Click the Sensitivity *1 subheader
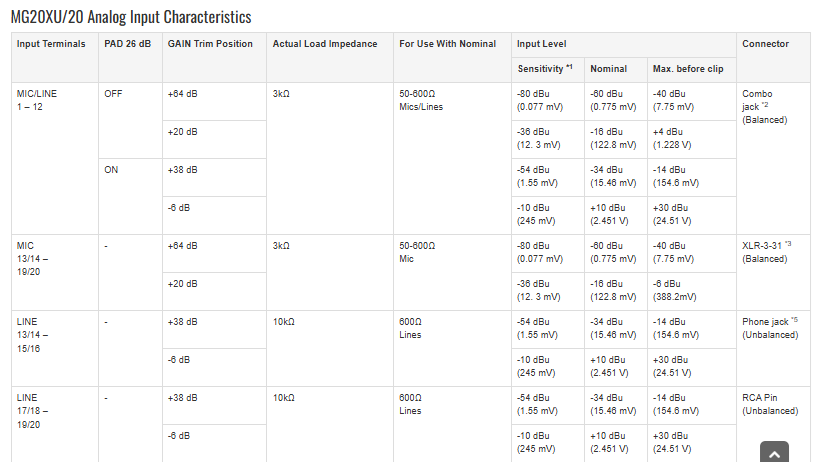 click(548, 70)
